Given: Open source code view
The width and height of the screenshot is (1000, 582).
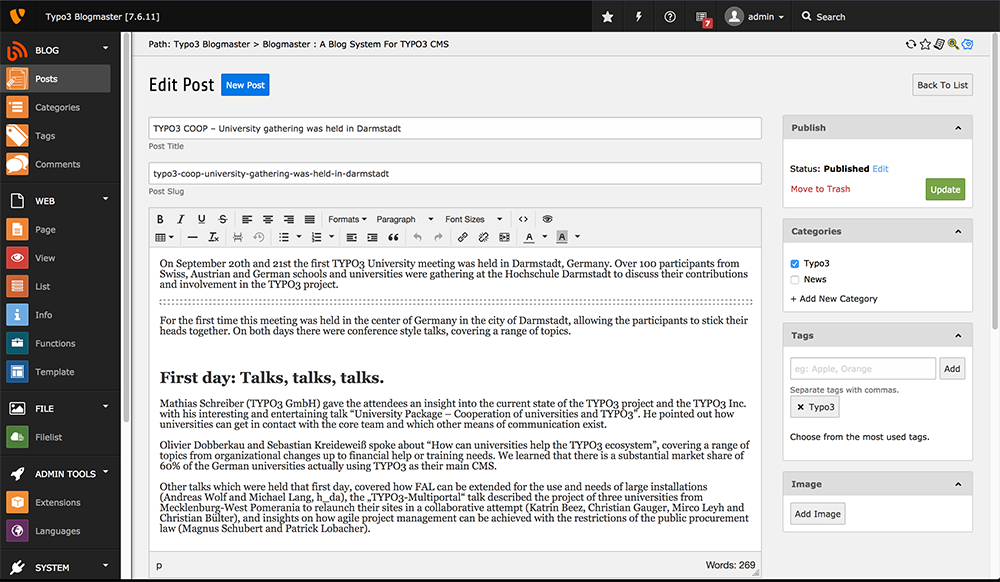Looking at the screenshot, I should [523, 219].
